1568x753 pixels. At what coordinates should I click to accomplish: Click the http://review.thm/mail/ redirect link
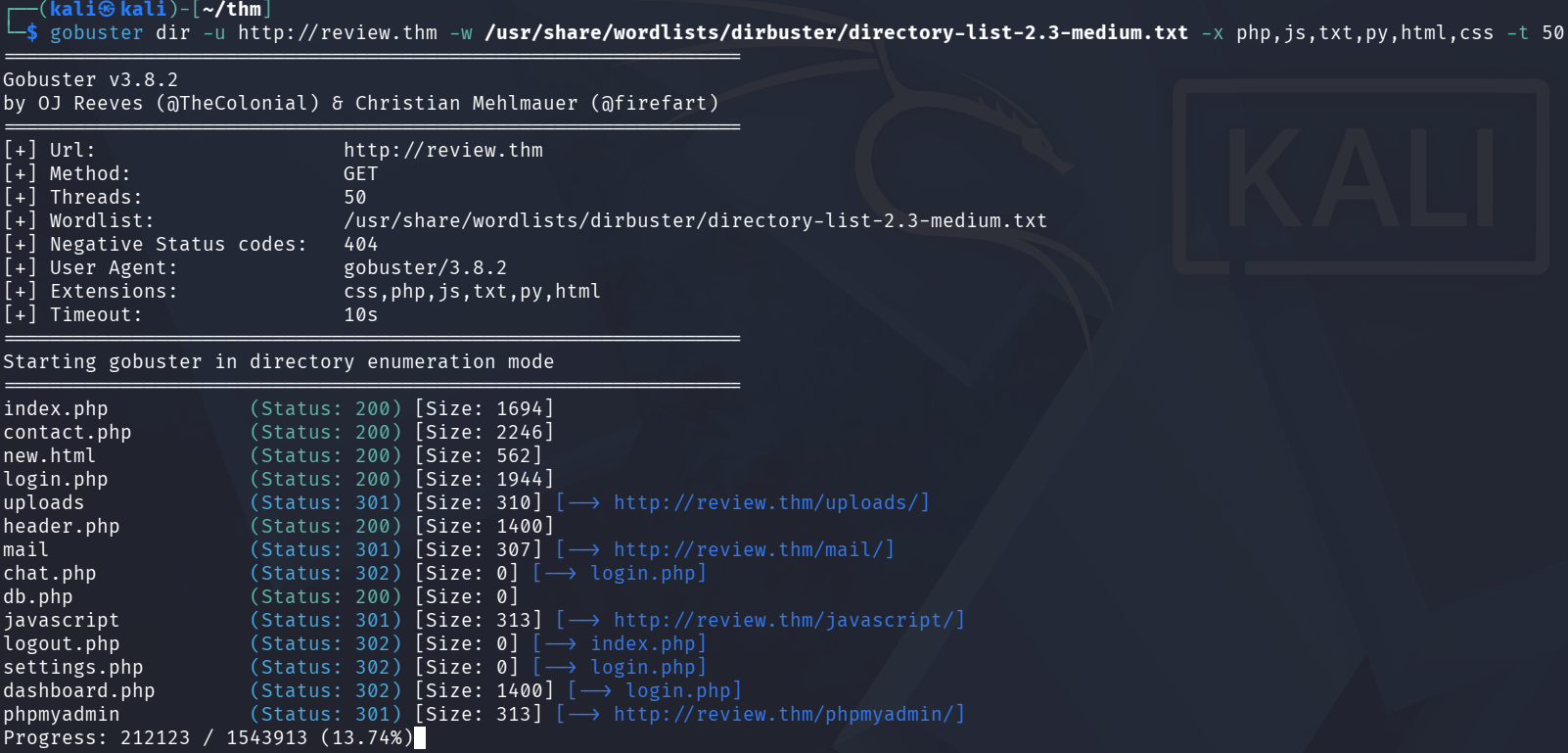(x=748, y=549)
